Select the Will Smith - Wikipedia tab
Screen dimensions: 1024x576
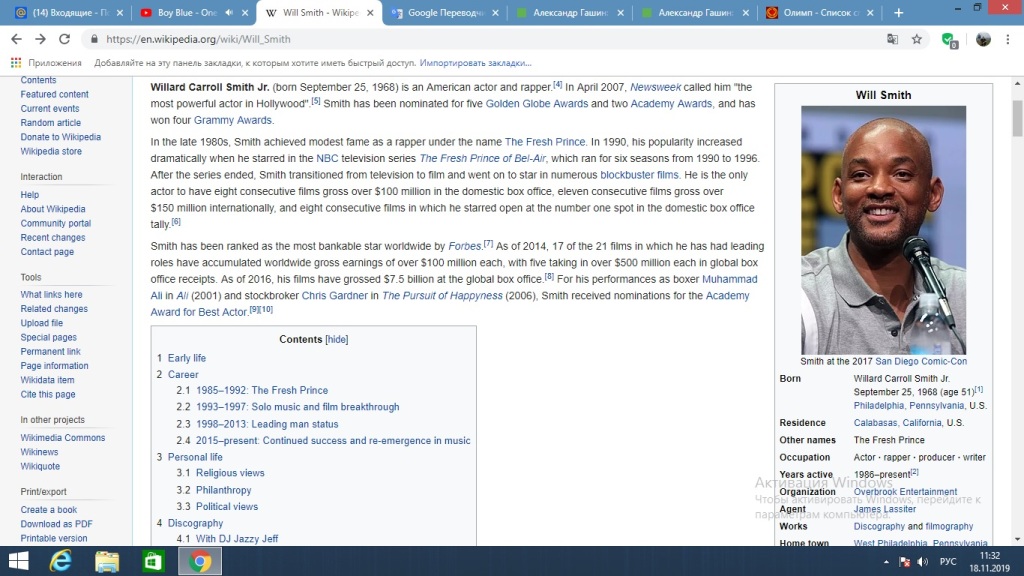319,12
